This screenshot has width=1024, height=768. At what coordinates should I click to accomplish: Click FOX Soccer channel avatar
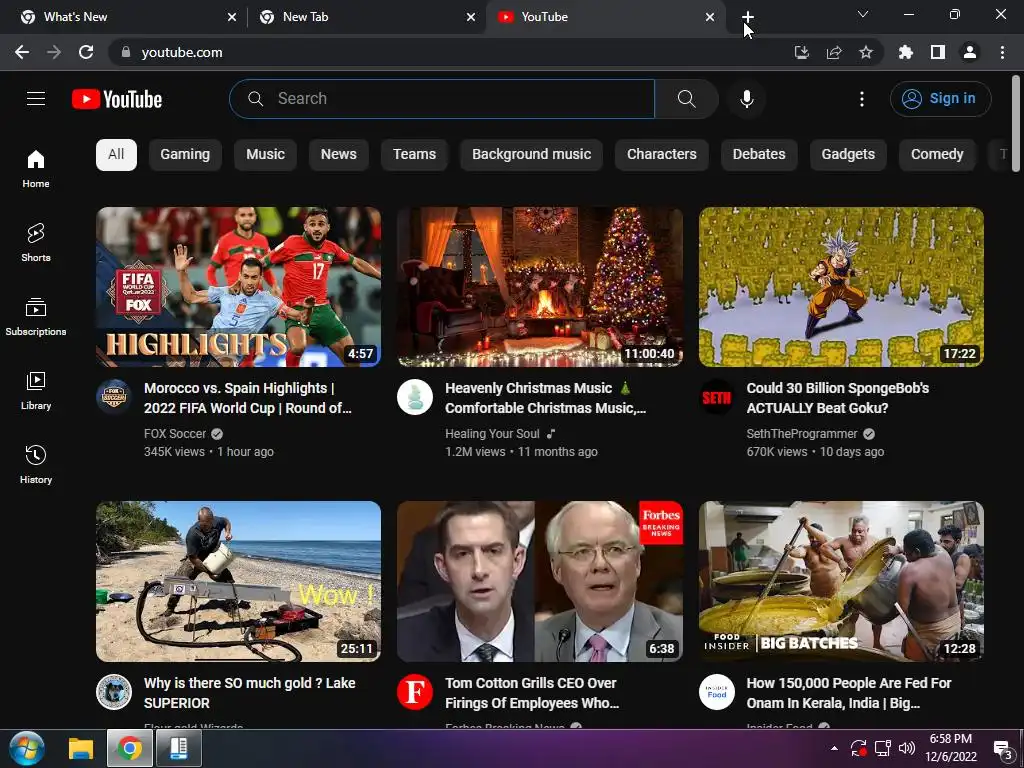click(x=114, y=396)
